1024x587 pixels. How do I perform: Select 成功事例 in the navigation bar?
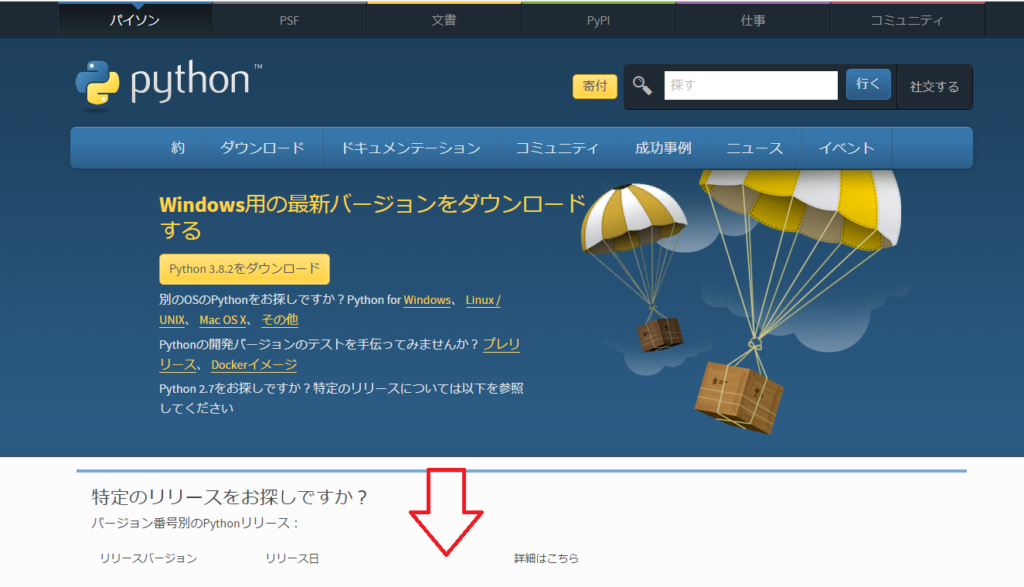point(664,146)
